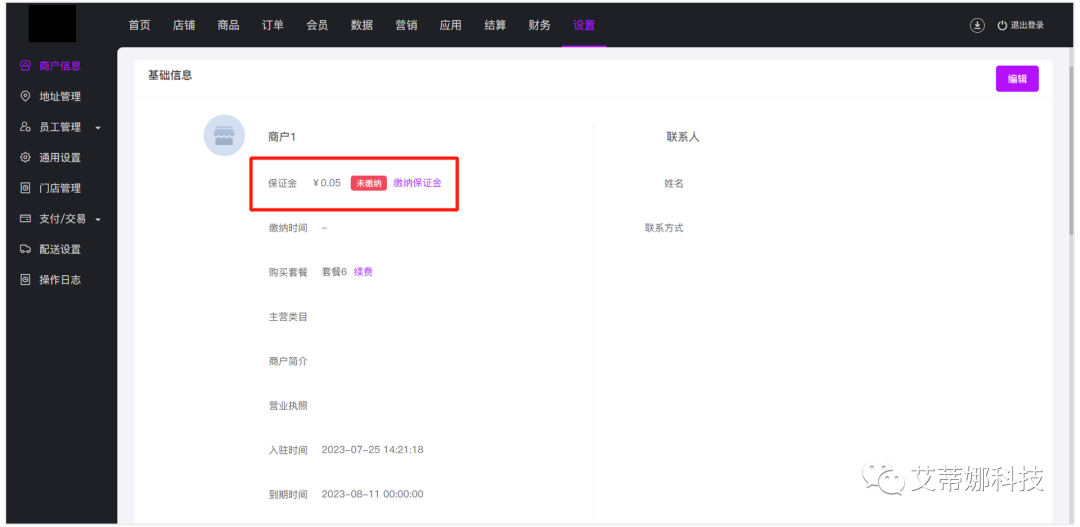This screenshot has width=1080, height=527.
Task: Click the expiry time 2023-08-11 00:00:00
Action: point(373,495)
